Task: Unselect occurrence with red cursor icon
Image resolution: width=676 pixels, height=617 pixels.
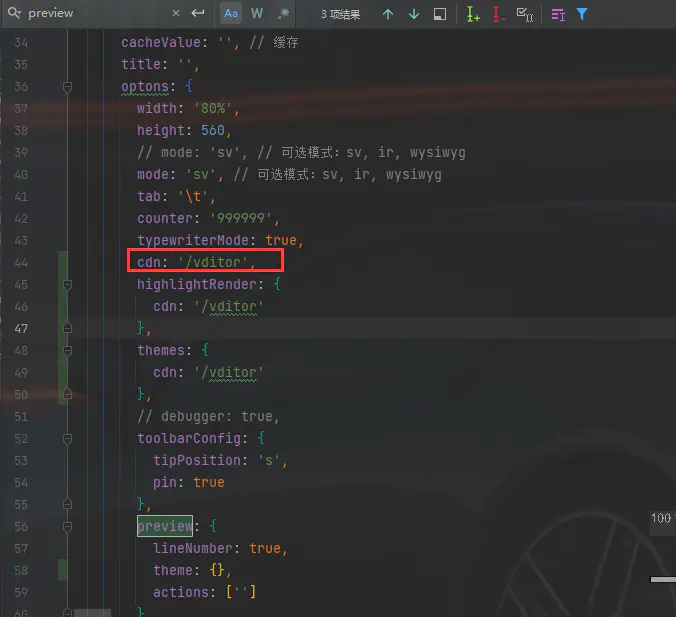Action: pyautogui.click(x=499, y=14)
